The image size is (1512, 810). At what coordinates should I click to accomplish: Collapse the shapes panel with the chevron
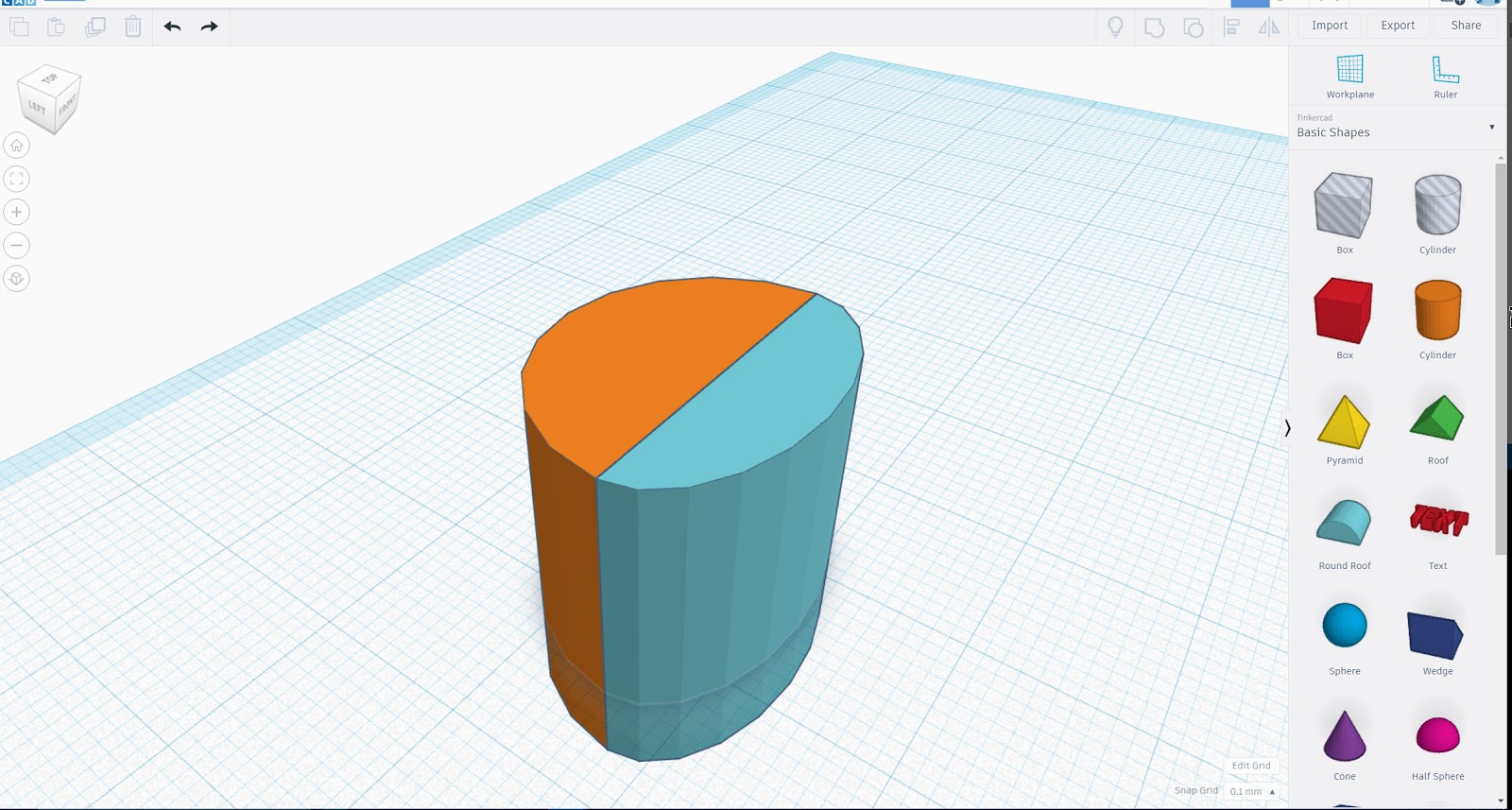coord(1287,428)
